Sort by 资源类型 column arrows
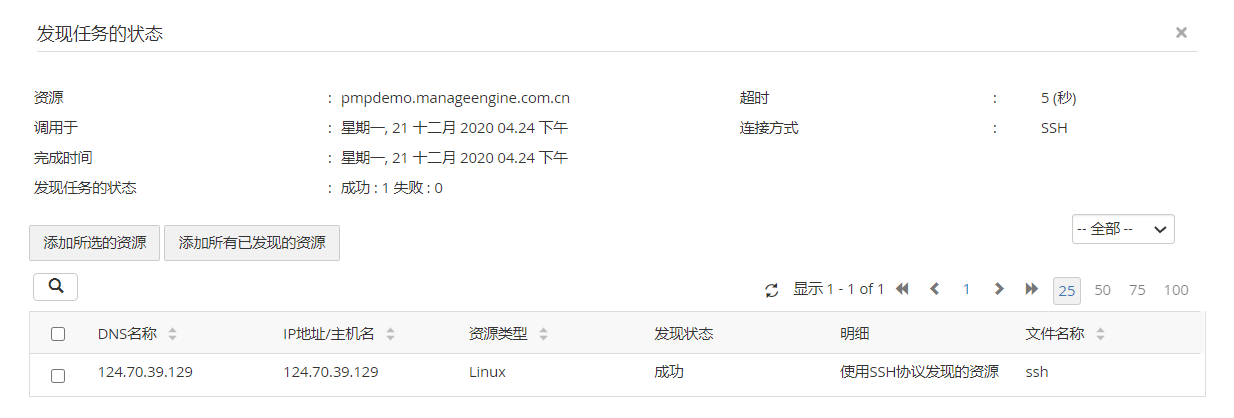1234x418 pixels. pyautogui.click(x=543, y=334)
